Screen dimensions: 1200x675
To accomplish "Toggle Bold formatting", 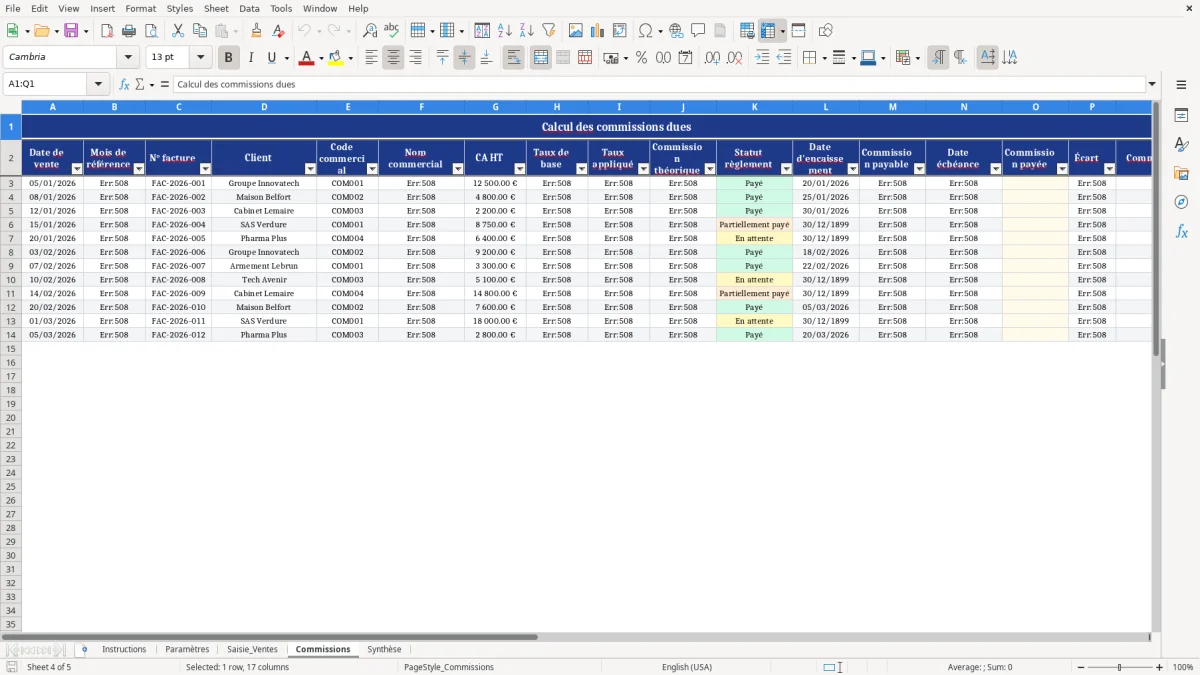I will coord(229,58).
